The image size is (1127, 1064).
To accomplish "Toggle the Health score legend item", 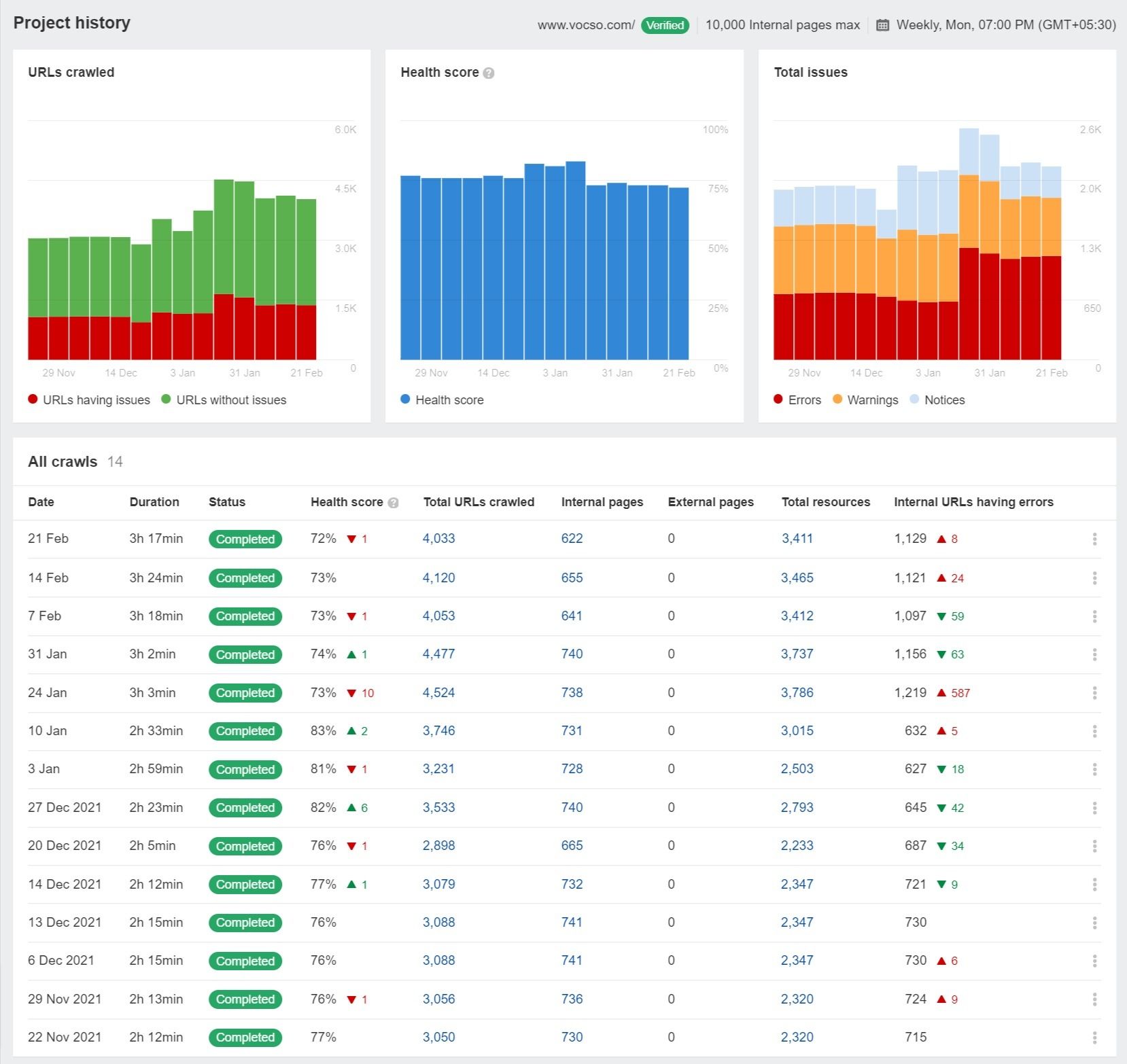I will [x=442, y=400].
